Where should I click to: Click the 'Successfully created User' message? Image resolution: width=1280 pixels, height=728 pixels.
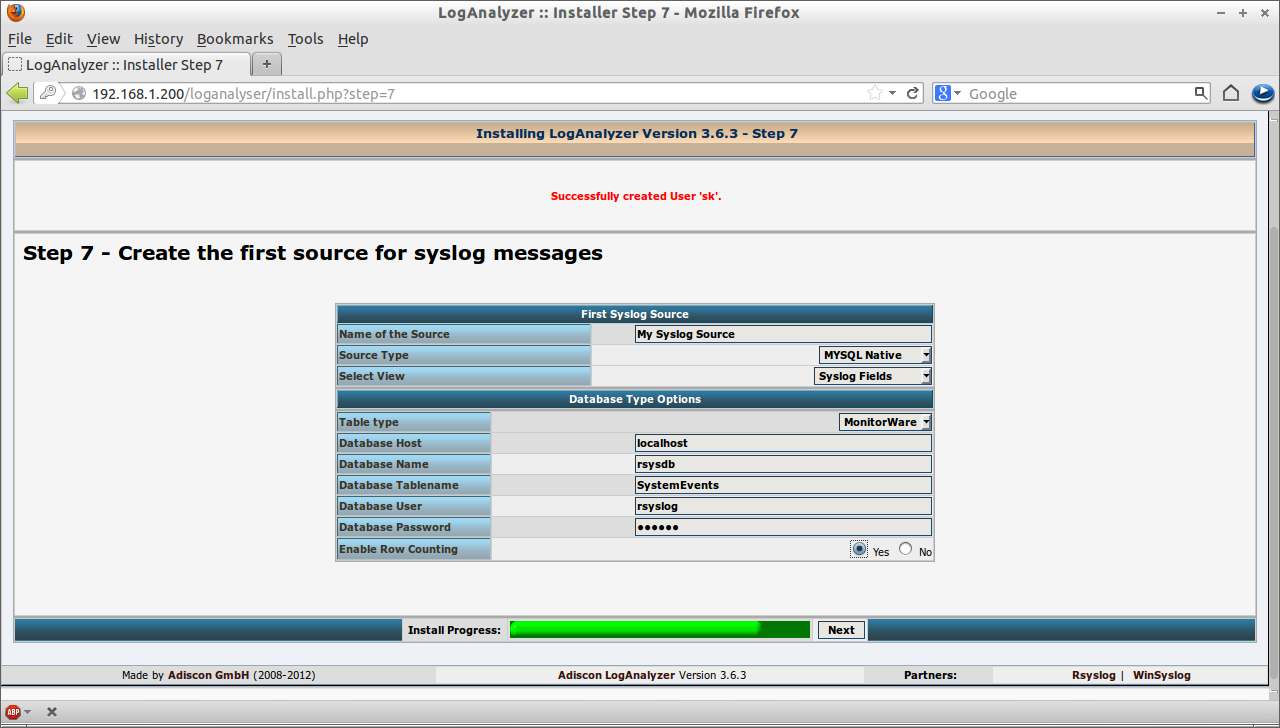[636, 196]
